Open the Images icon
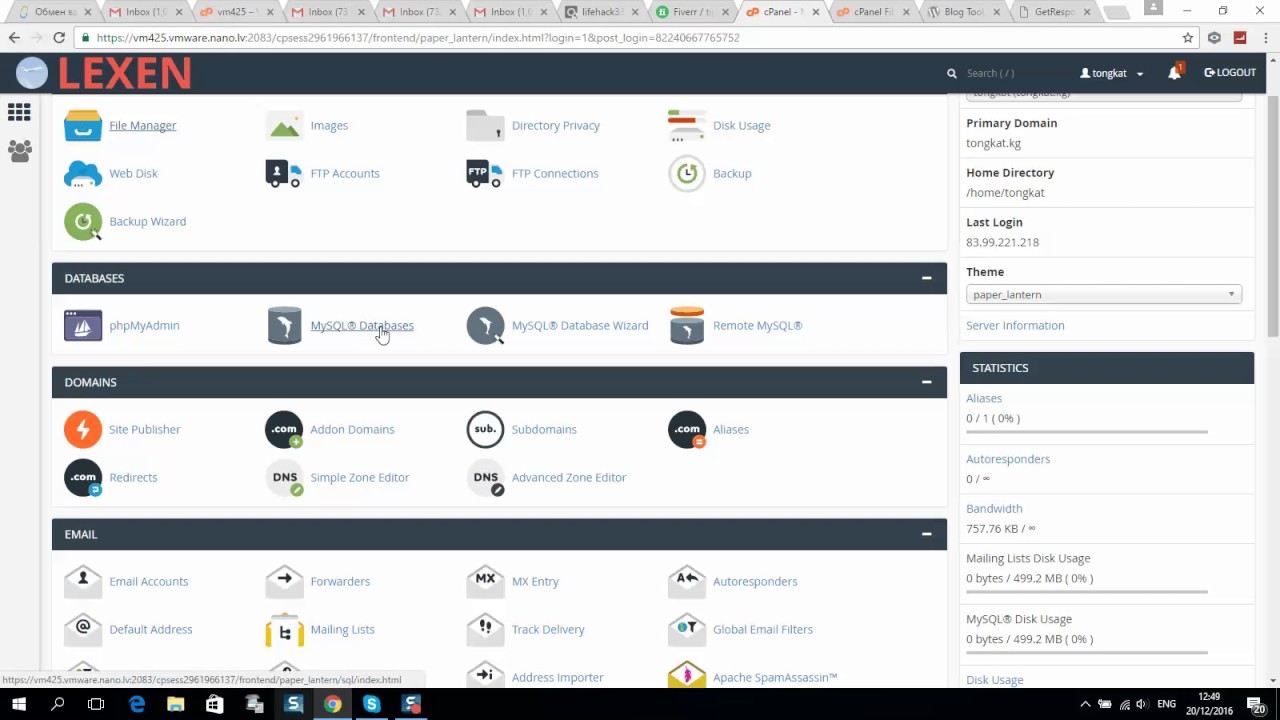The height and width of the screenshot is (720, 1280). [x=284, y=125]
